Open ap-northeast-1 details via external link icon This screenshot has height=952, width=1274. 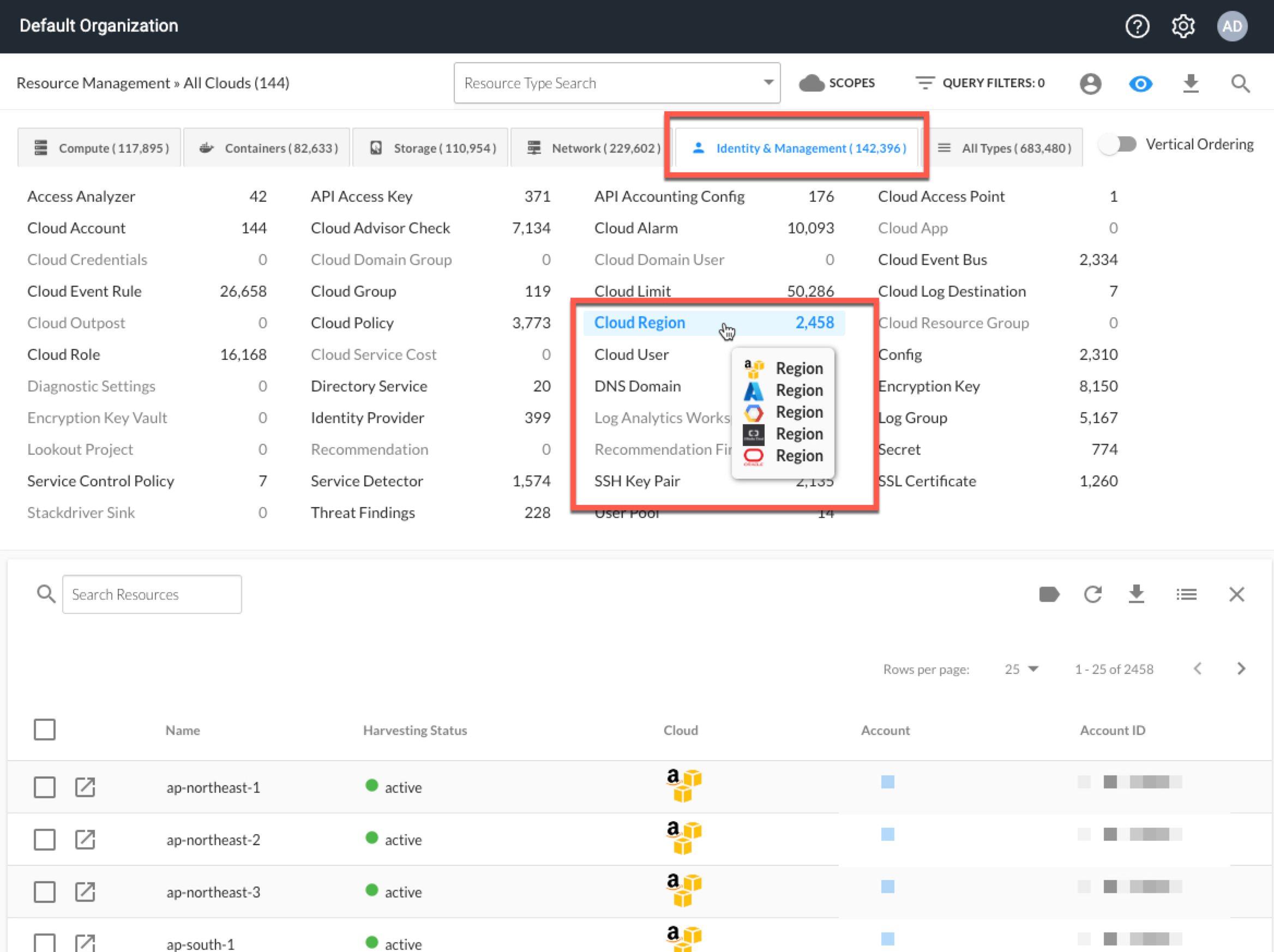(x=85, y=787)
